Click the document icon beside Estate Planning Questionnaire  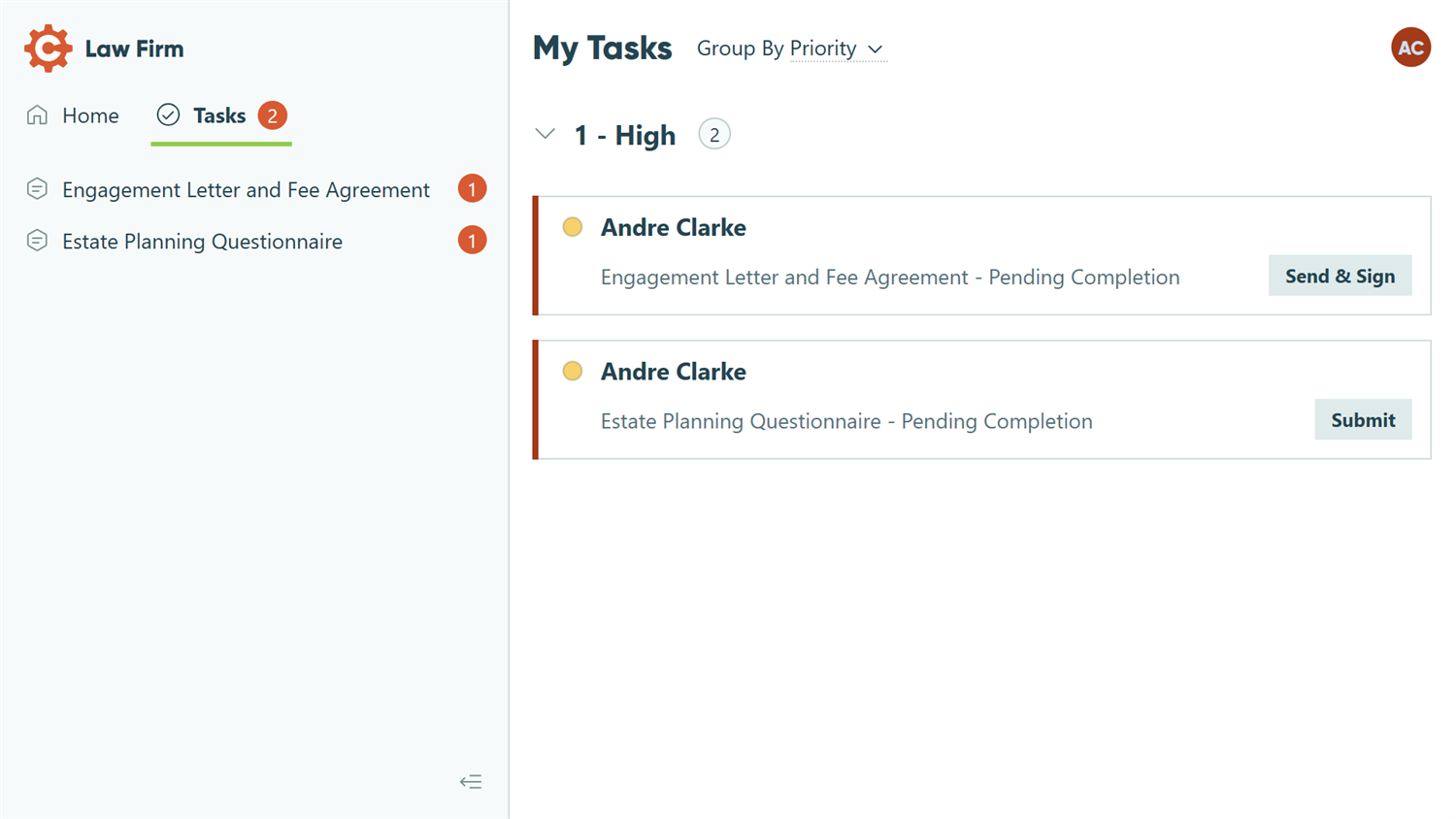37,240
